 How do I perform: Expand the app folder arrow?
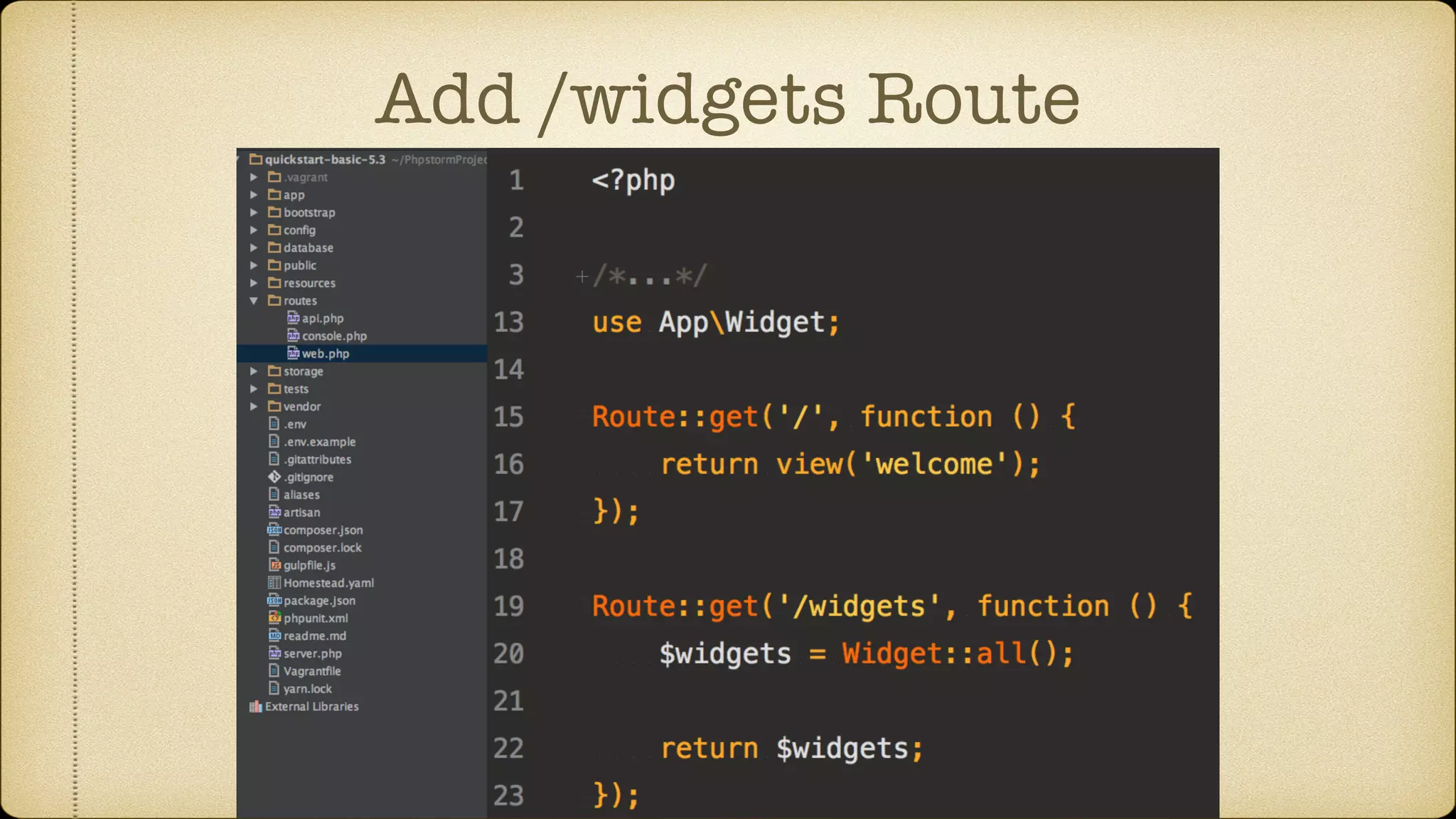(x=254, y=195)
